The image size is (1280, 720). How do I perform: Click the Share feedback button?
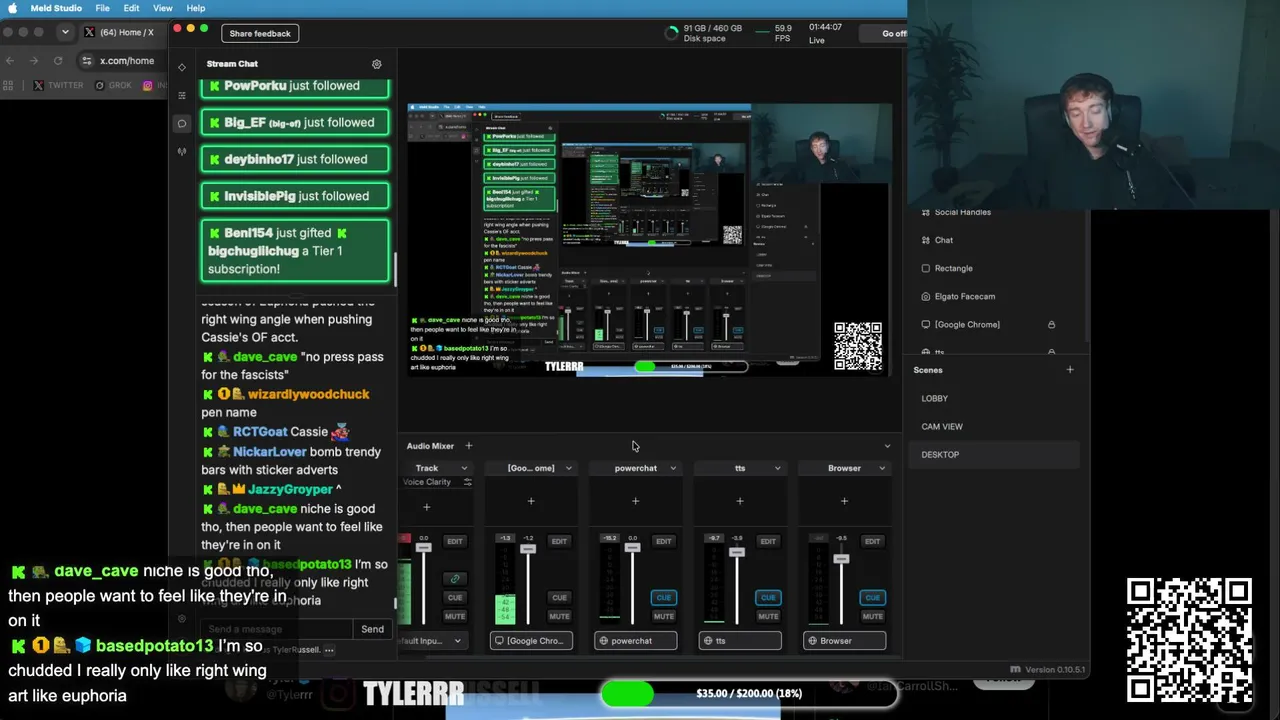pyautogui.click(x=260, y=34)
